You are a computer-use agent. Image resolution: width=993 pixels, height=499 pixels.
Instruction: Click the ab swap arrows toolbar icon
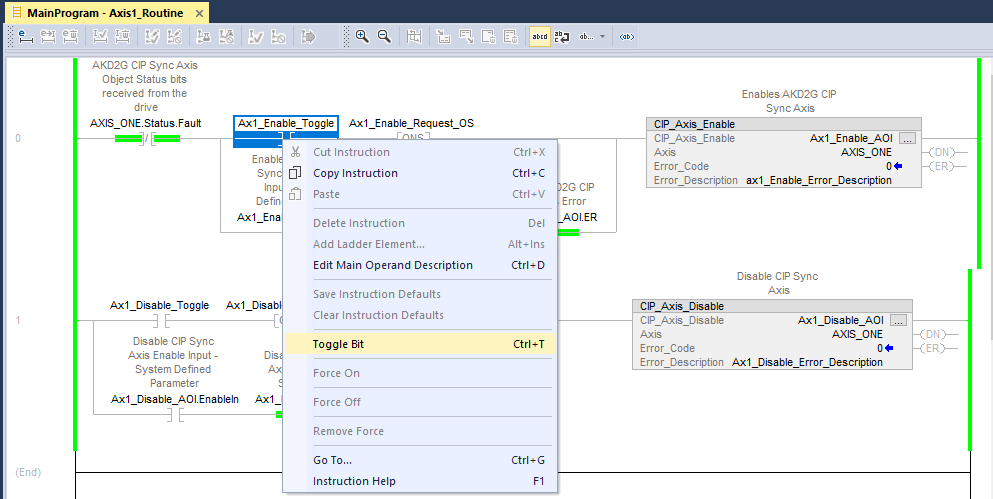[x=562, y=37]
